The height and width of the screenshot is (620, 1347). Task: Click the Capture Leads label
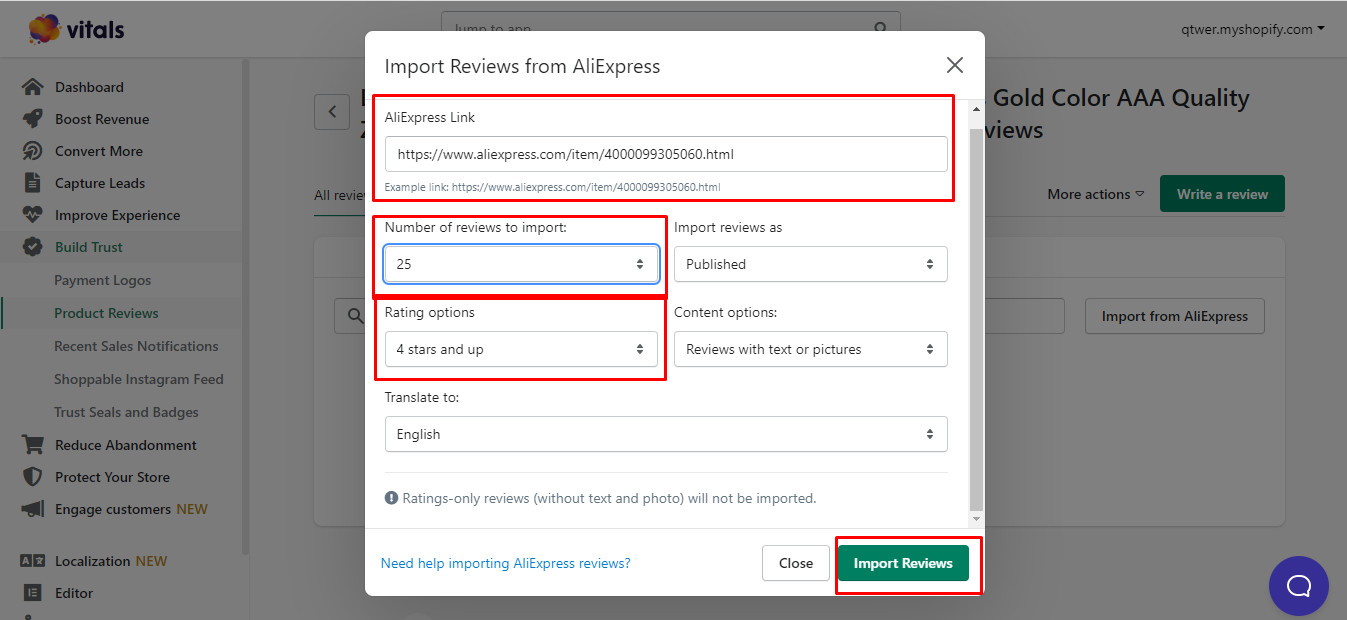pyautogui.click(x=100, y=183)
